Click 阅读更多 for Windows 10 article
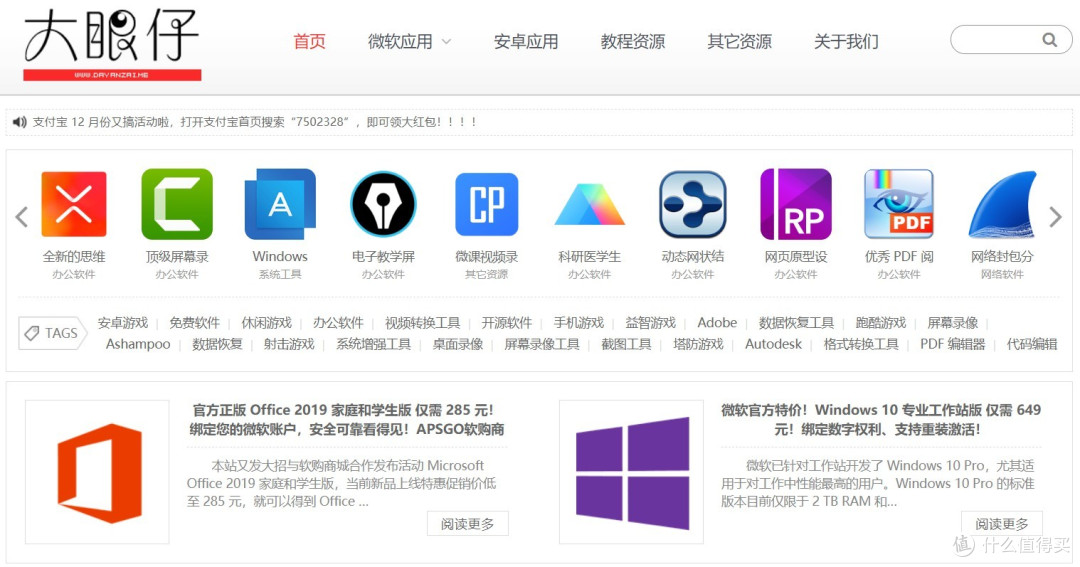This screenshot has height=567, width=1080. coord(1001,524)
